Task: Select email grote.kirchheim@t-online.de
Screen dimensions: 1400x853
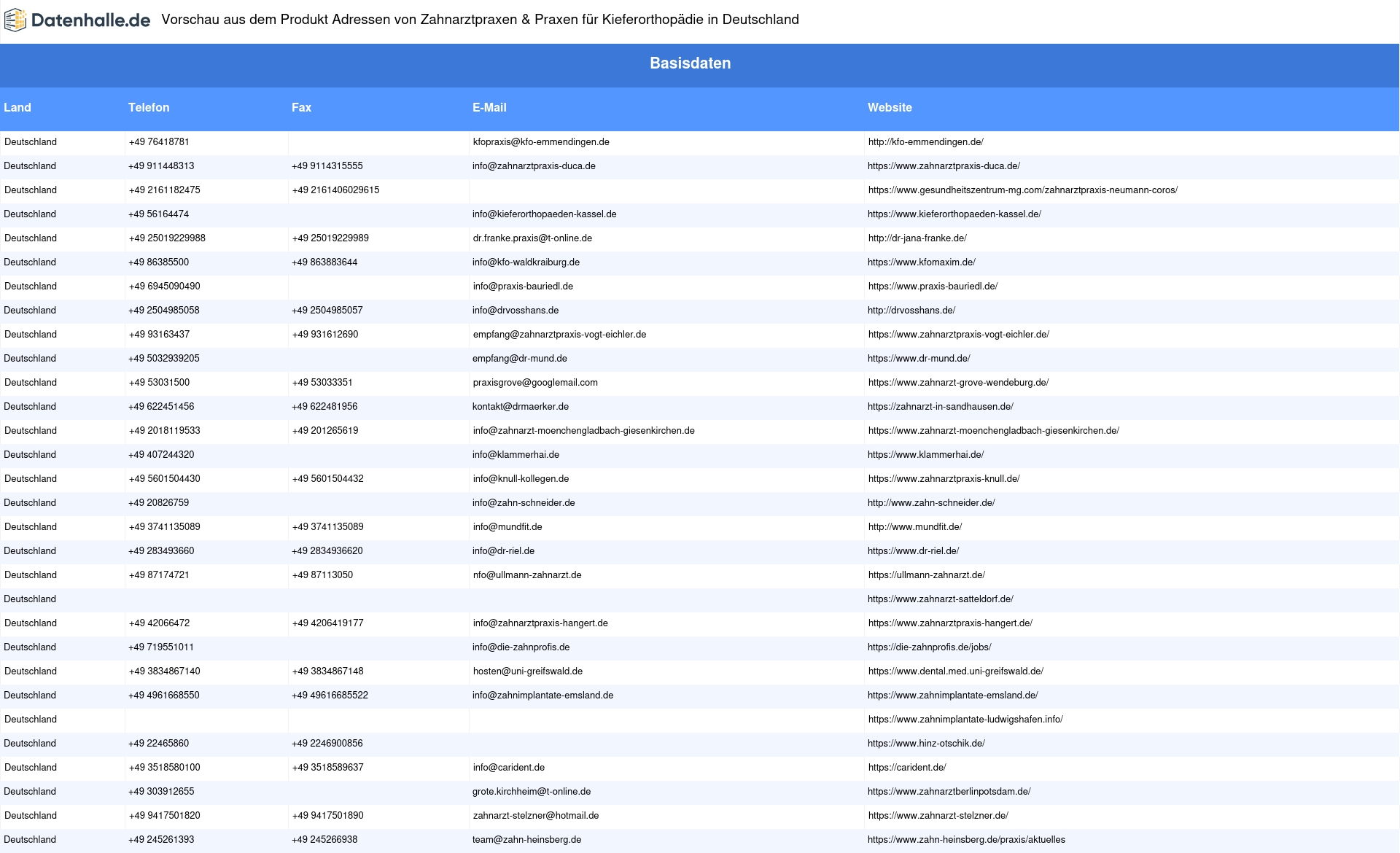Action: [532, 792]
